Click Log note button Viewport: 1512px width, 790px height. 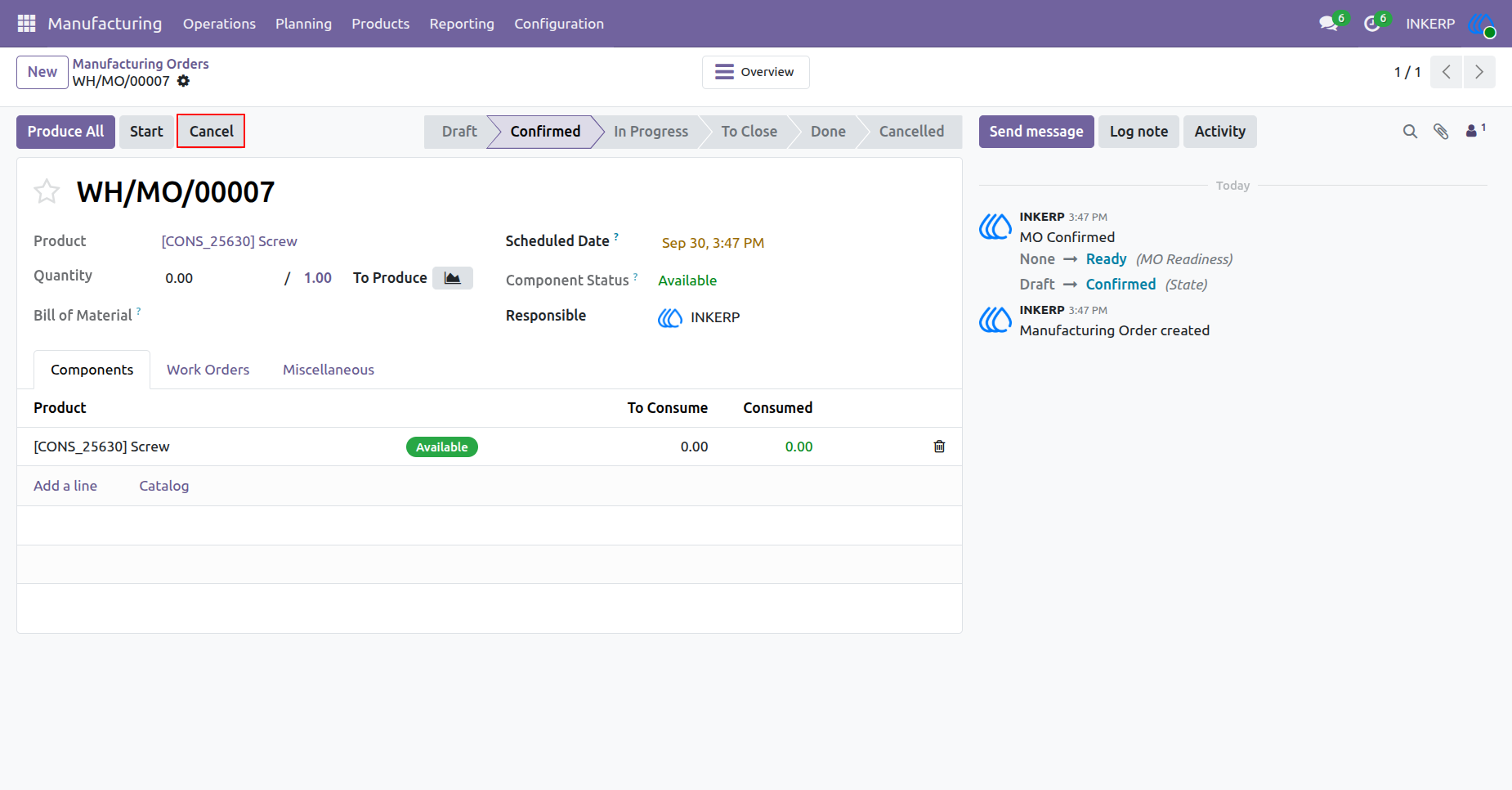pos(1138,132)
